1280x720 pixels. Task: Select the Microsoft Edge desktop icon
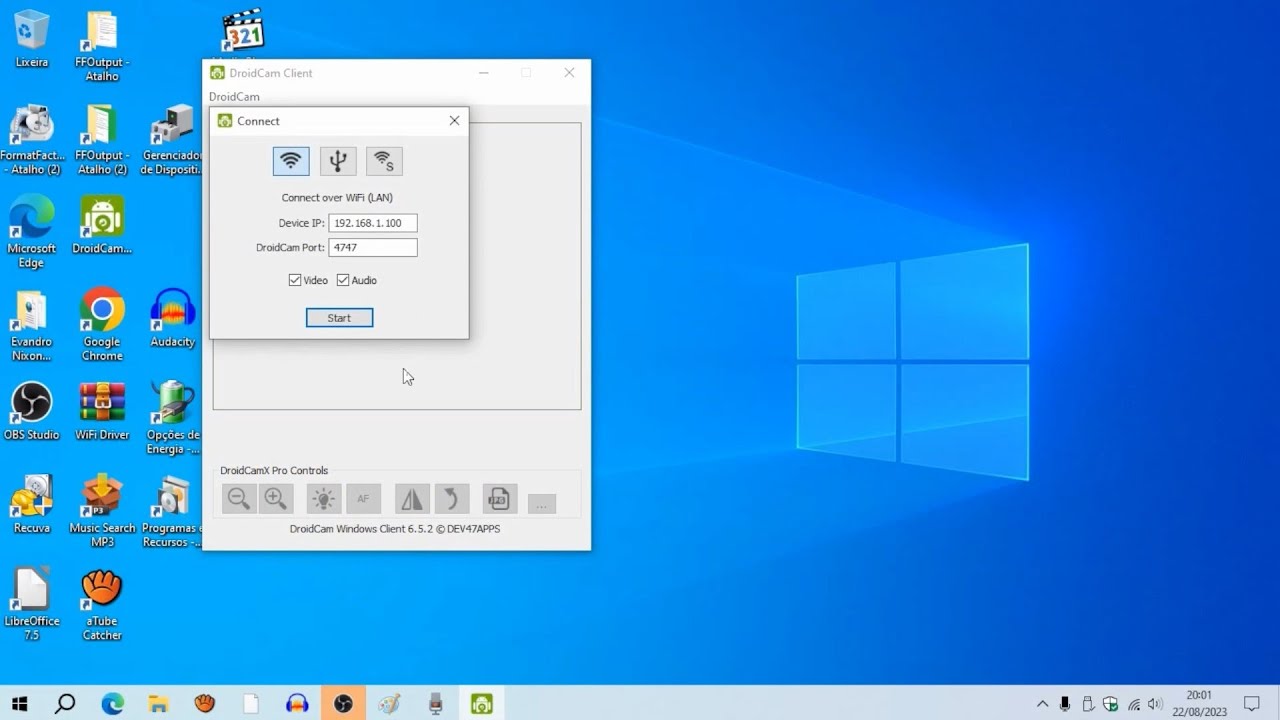32,232
